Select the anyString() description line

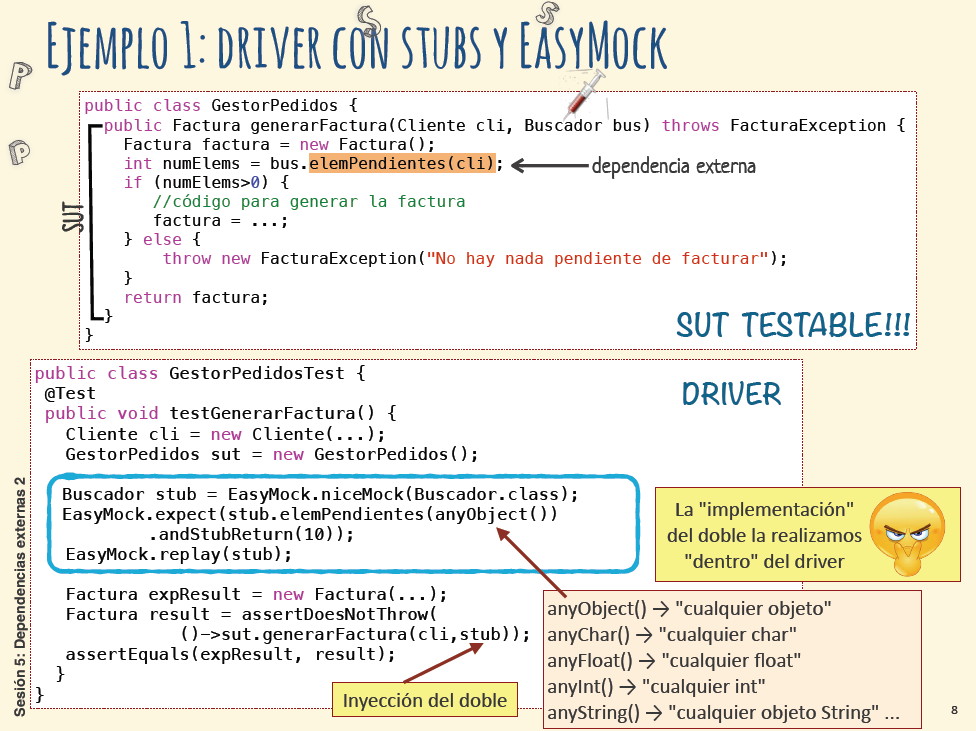722,713
